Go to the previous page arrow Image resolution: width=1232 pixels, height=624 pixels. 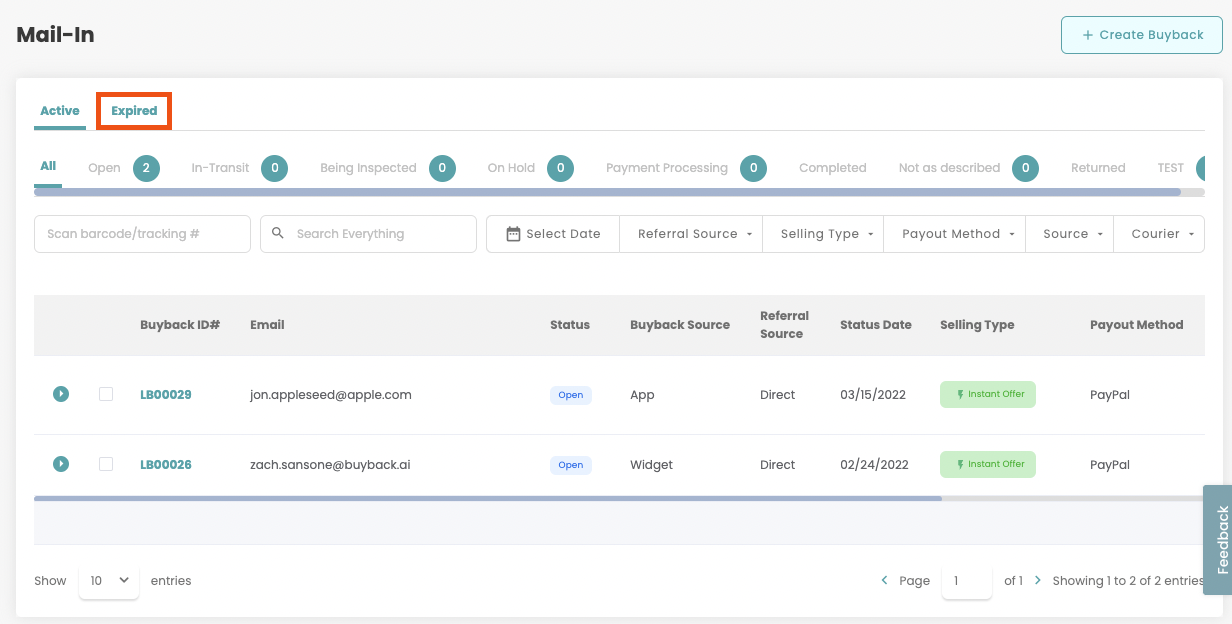click(x=884, y=580)
